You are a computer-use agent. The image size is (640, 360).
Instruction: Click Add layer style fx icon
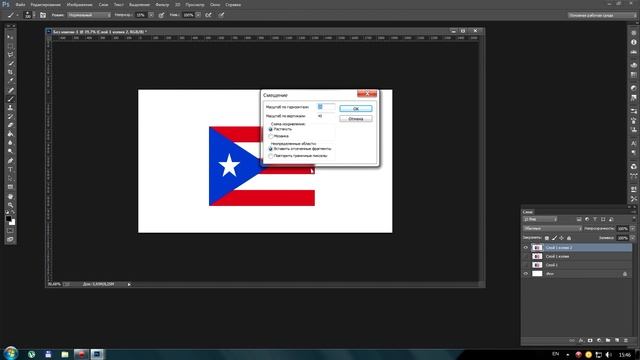[581, 340]
